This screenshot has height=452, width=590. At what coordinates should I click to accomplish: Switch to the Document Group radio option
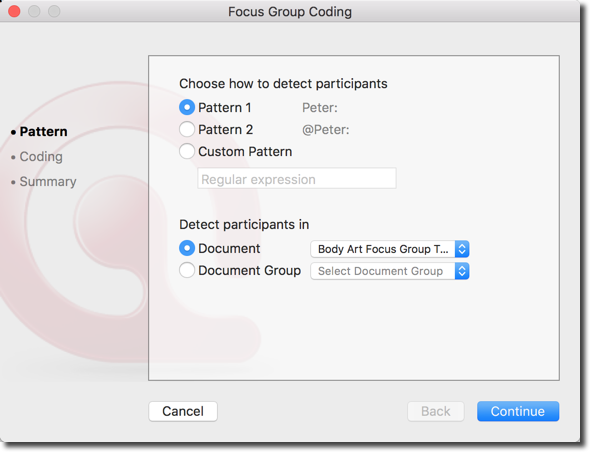coord(187,270)
